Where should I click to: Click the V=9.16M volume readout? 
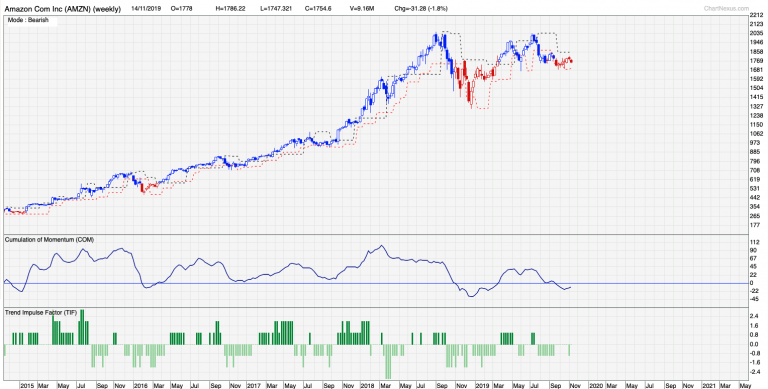363,8
